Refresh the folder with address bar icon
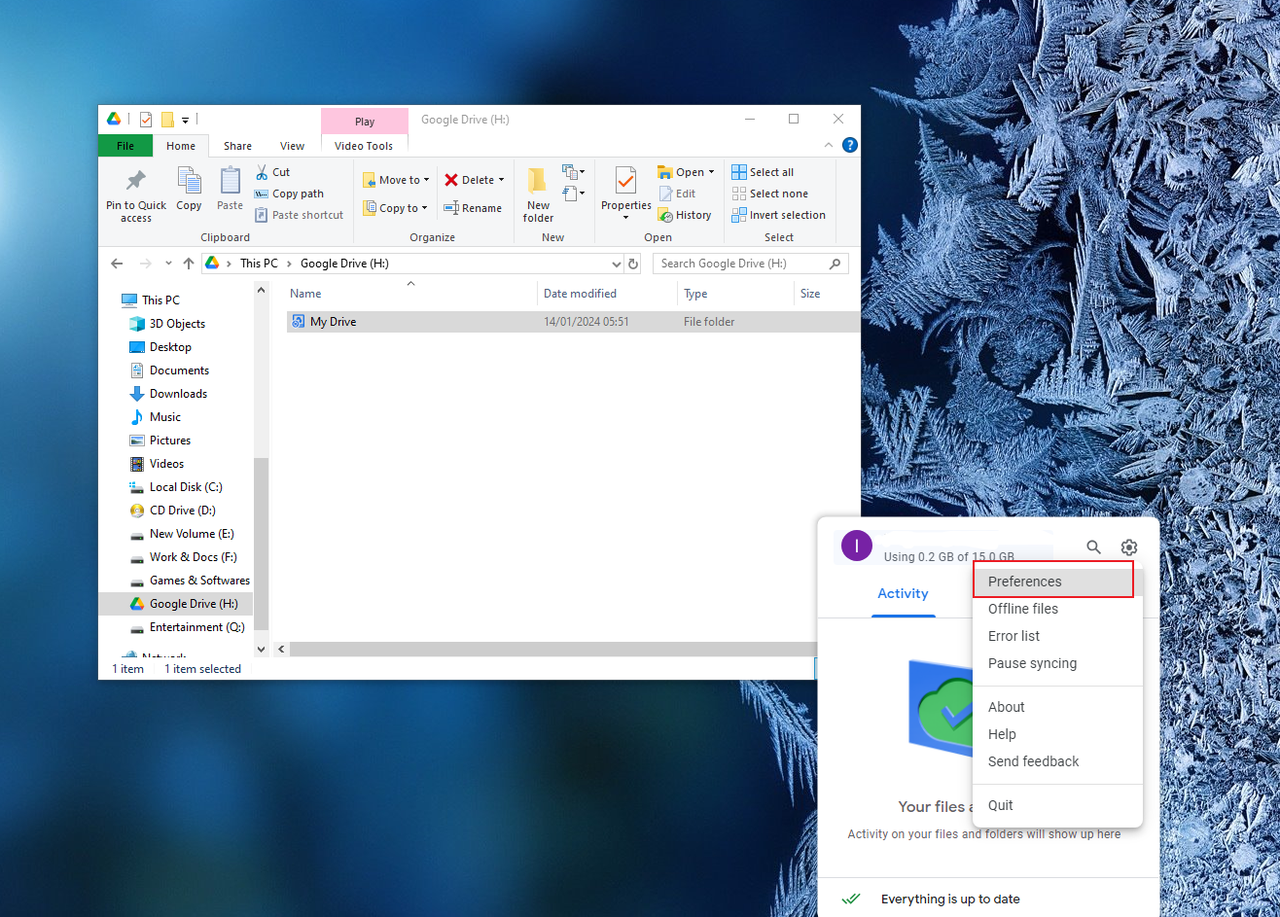Viewport: 1280px width, 917px height. 634,263
